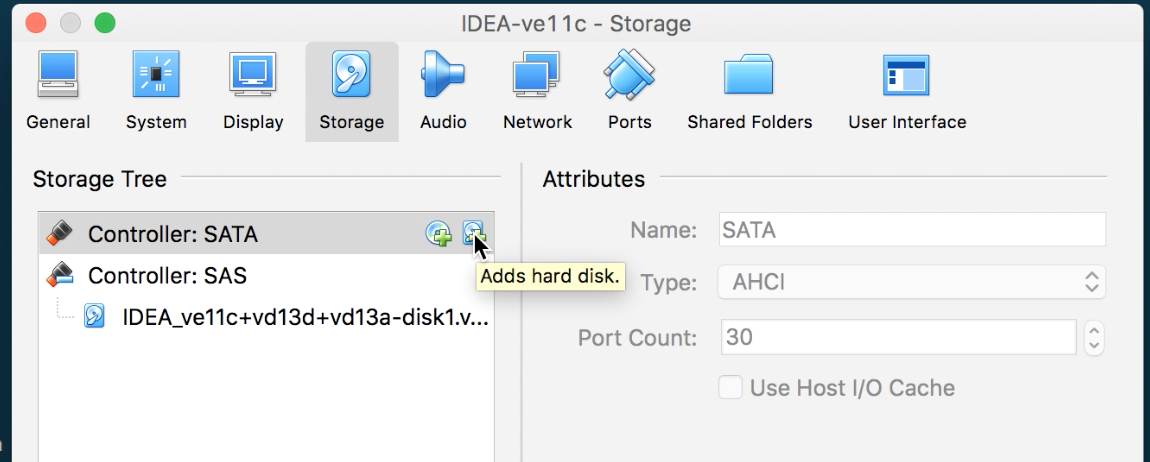Select Controller: SATA in storage tree

point(172,235)
